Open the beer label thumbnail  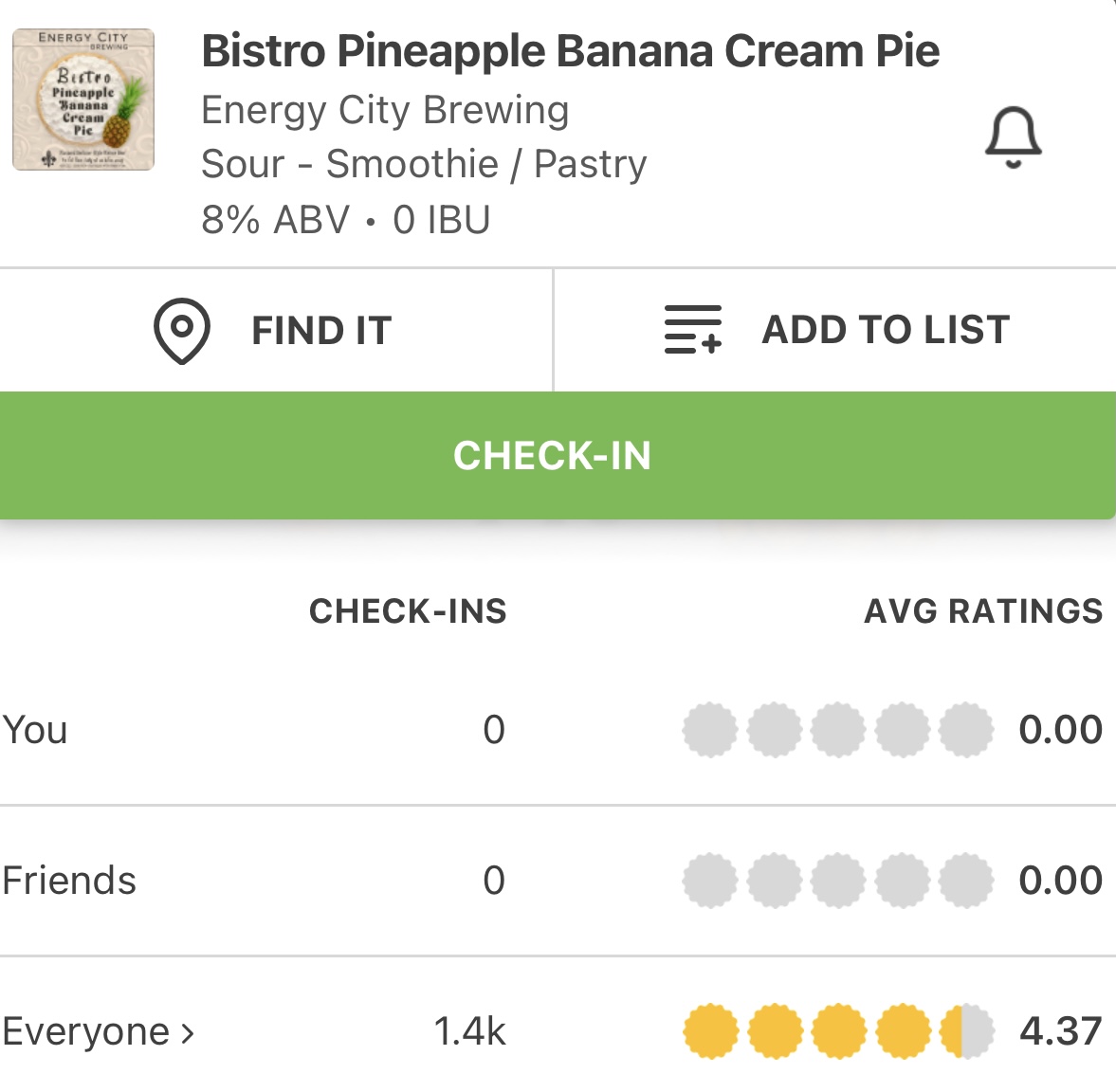point(83,100)
